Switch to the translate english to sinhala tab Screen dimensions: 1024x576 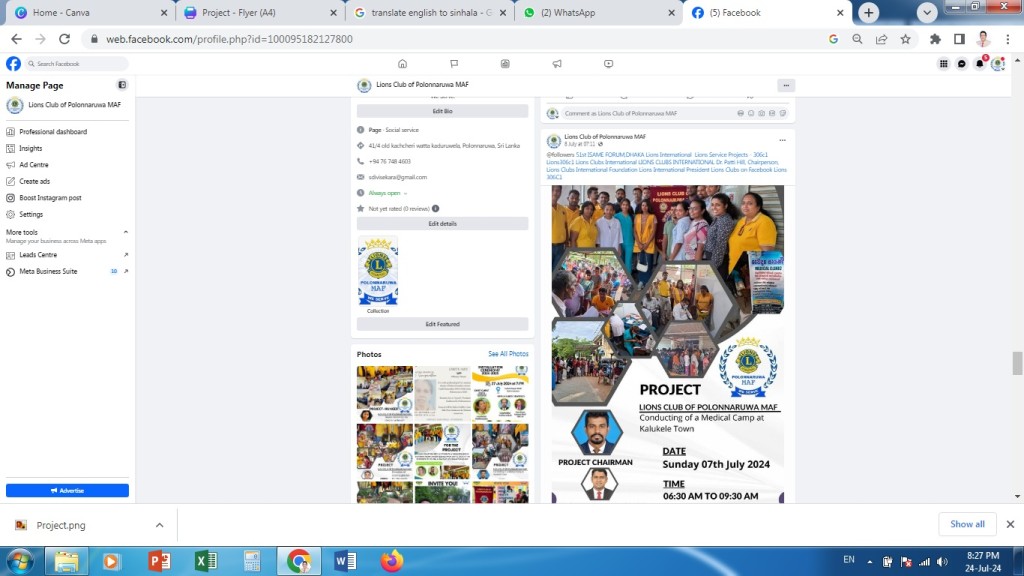[x=429, y=12]
